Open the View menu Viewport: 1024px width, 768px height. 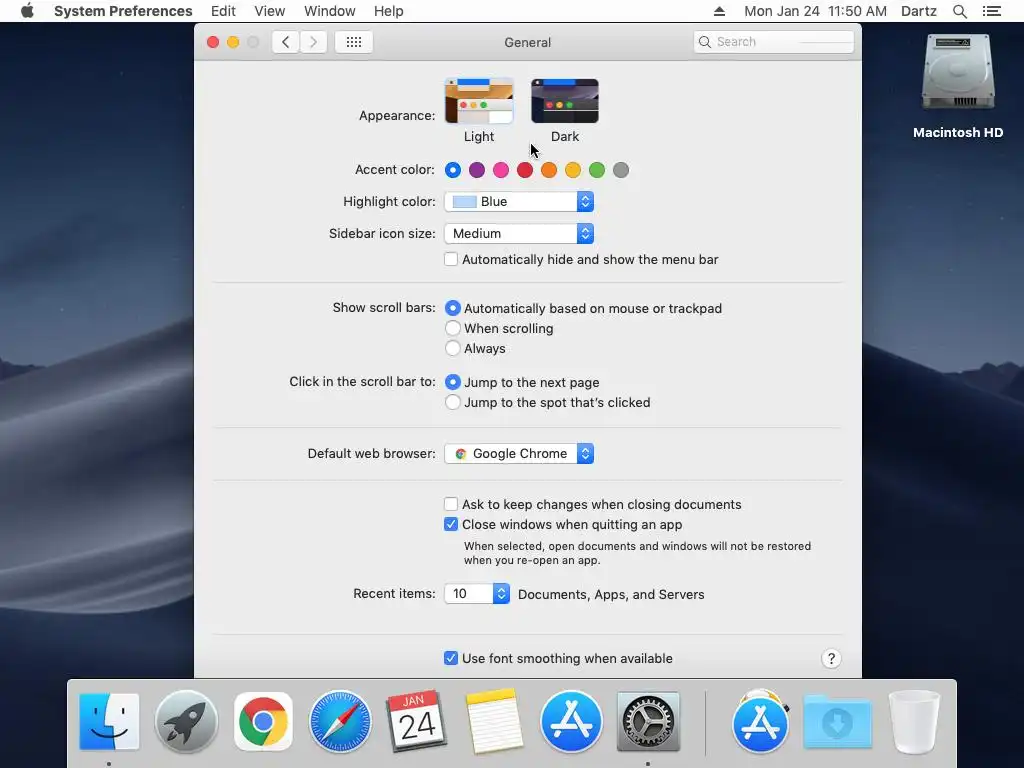pyautogui.click(x=270, y=11)
